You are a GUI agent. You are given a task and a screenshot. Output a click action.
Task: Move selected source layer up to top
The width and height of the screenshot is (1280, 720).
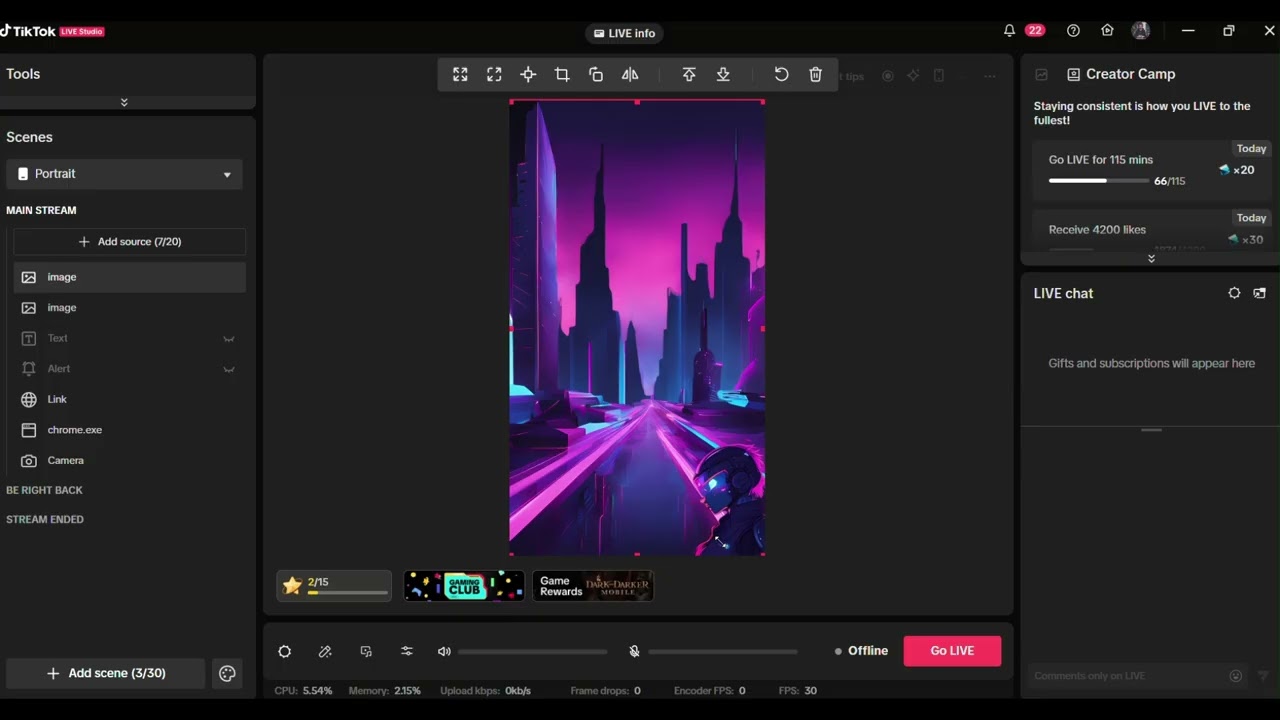[689, 75]
